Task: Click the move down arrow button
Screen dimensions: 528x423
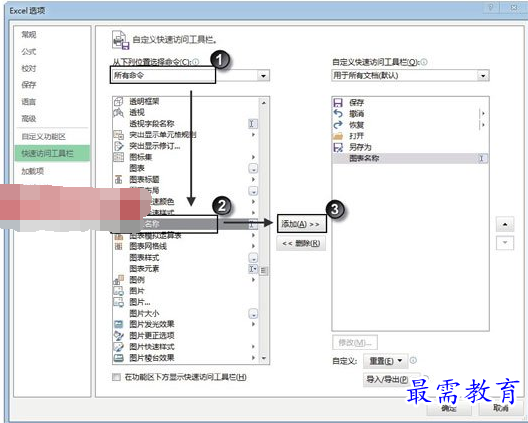Action: 505,243
